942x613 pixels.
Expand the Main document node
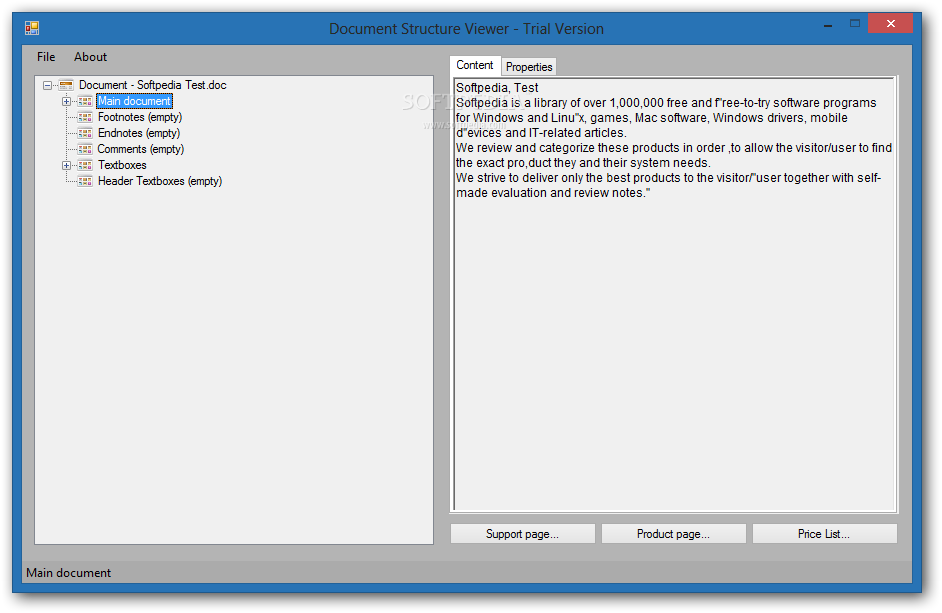tap(67, 102)
